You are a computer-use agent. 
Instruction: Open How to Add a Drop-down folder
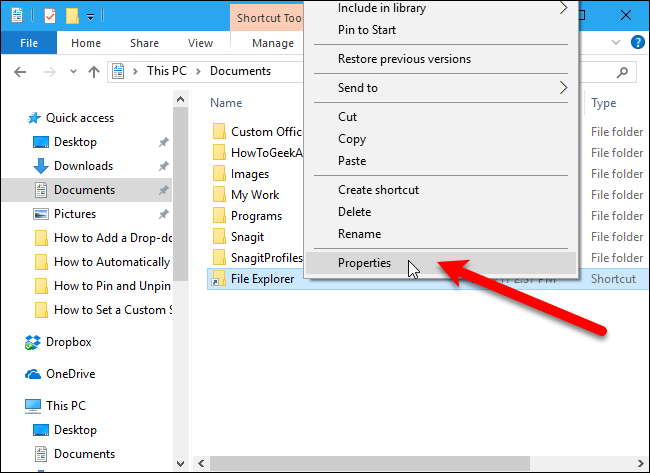tap(112, 238)
